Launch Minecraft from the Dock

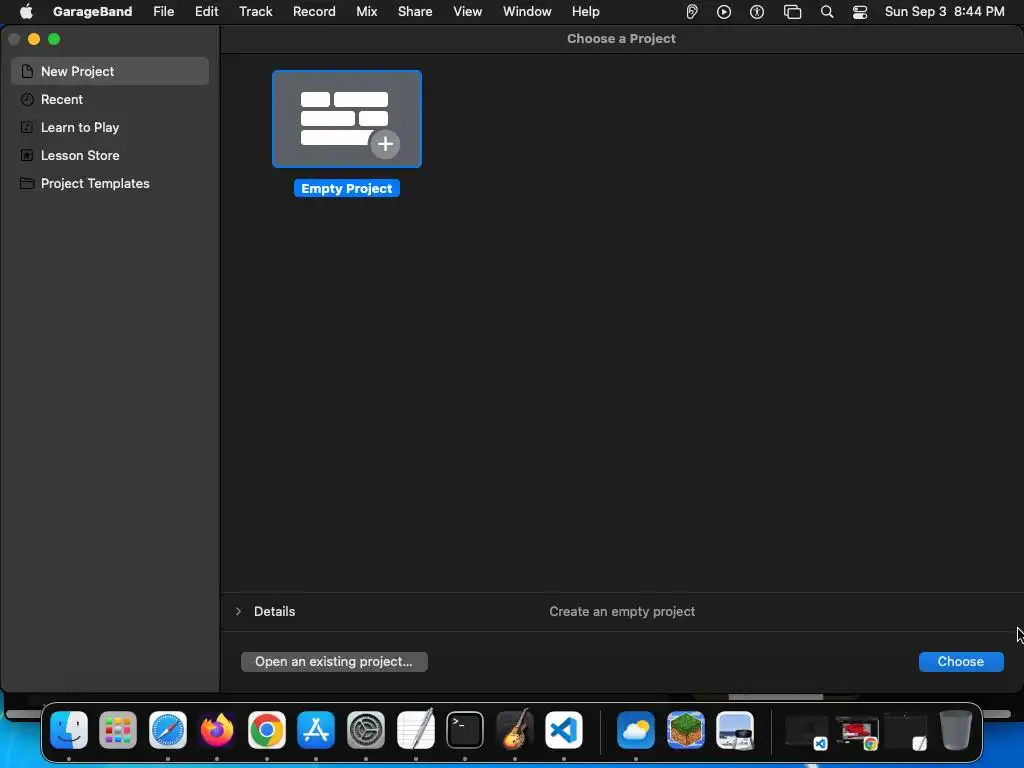(x=685, y=730)
